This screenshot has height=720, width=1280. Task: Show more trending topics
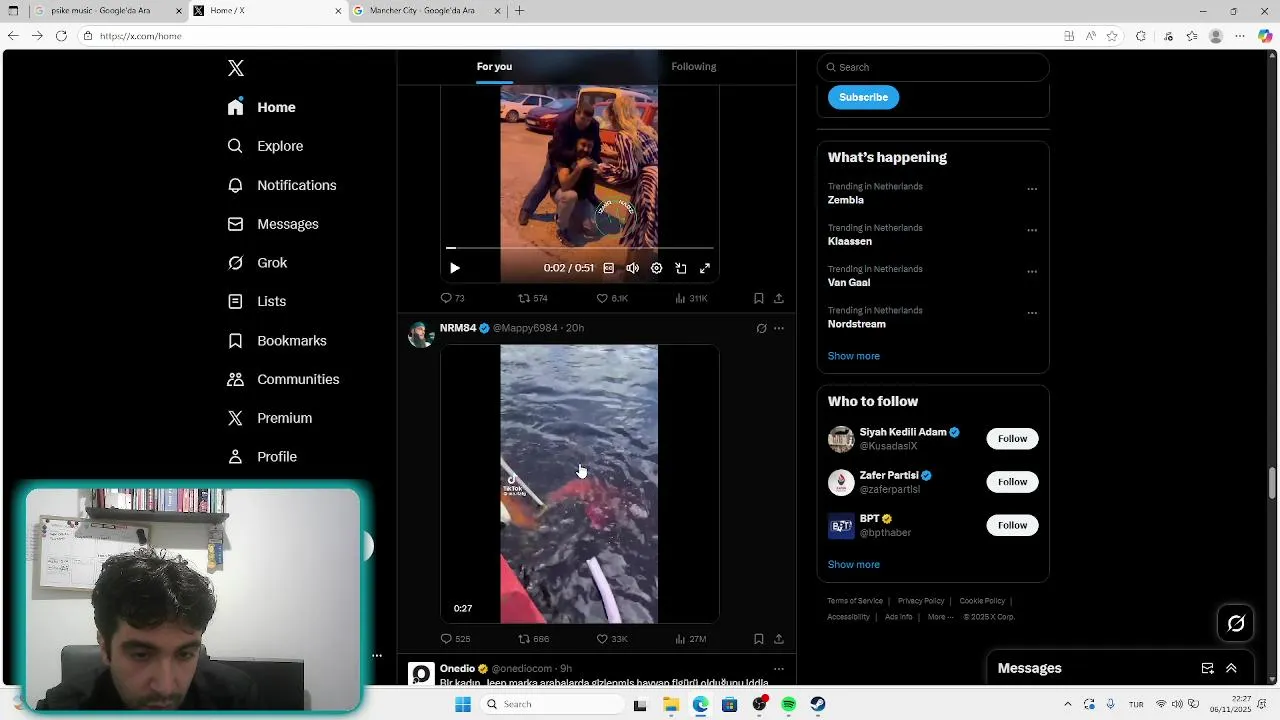854,356
